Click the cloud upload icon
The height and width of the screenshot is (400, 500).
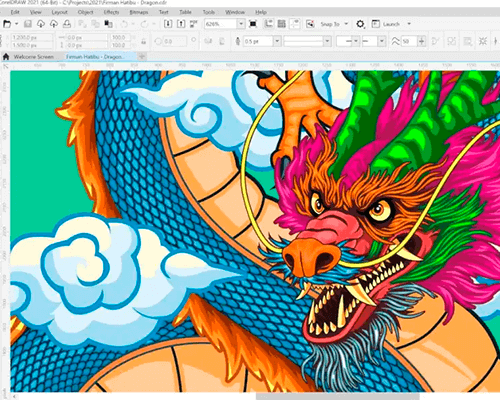(54, 24)
